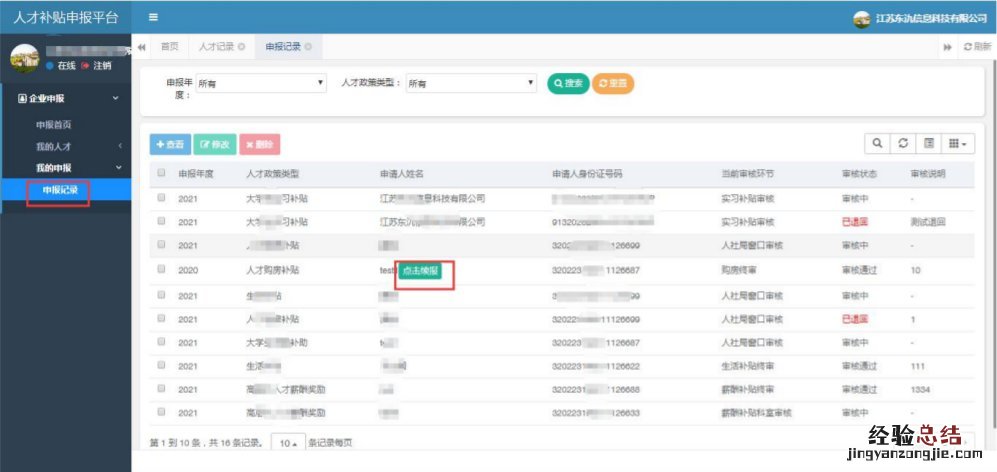Change records-per-page dropdown showing 10

(286, 442)
